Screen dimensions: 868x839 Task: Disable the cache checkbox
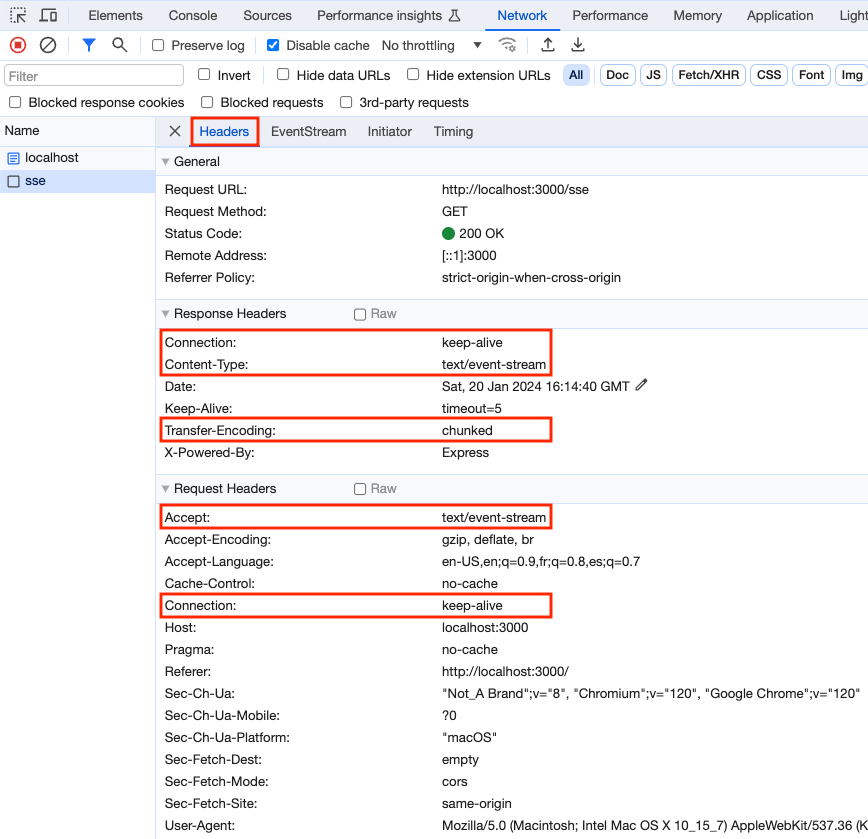273,45
